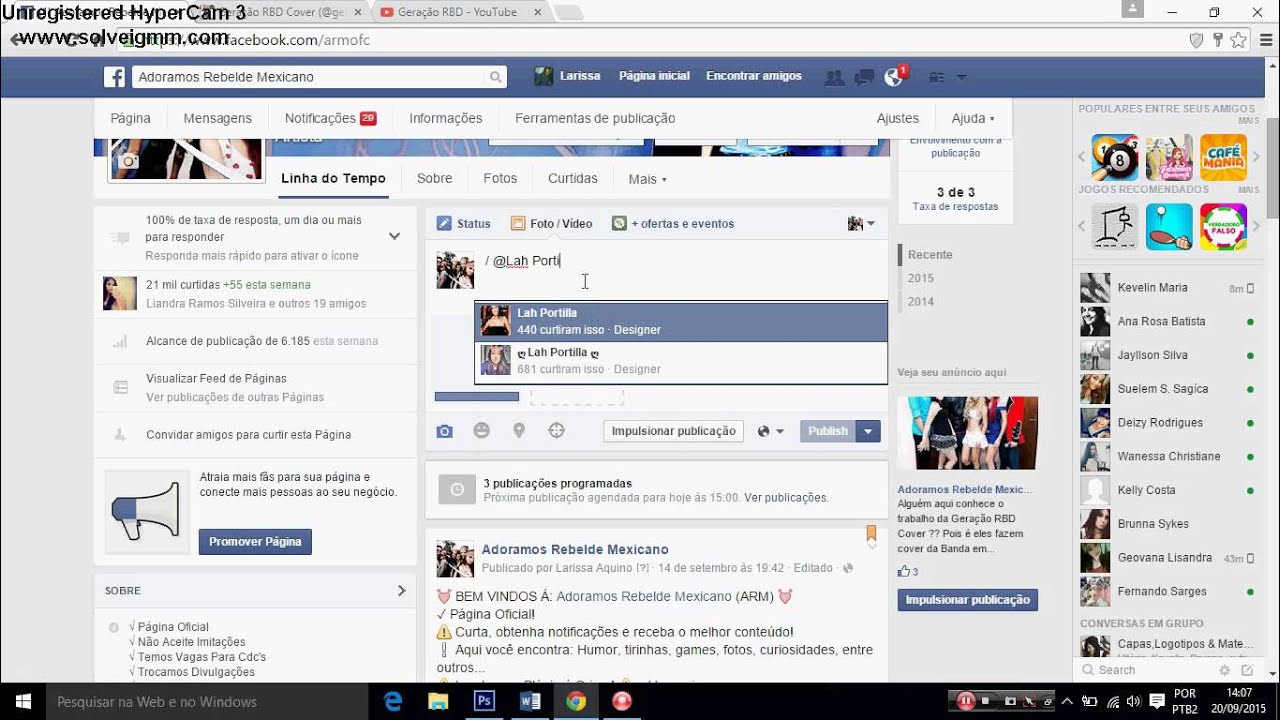Screen dimensions: 1280x720
Task: Click the camera icon to add photo
Action: pyautogui.click(x=445, y=431)
